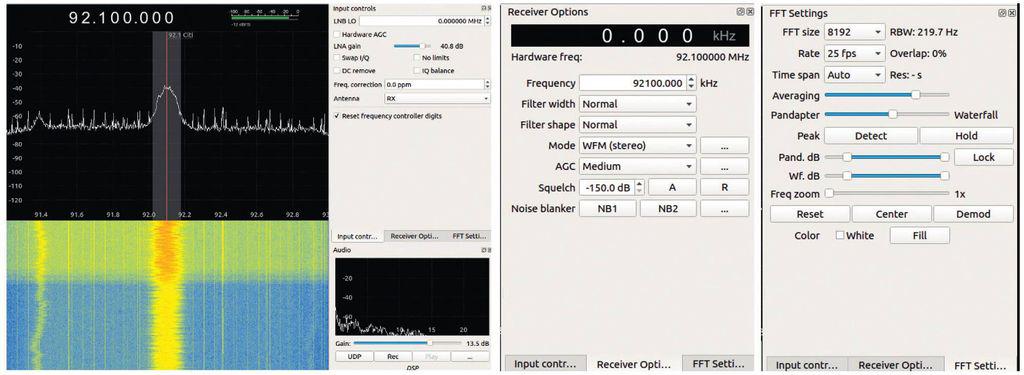Open Noise blanker '...' settings button
Screen dimensions: 1024x375
724,209
